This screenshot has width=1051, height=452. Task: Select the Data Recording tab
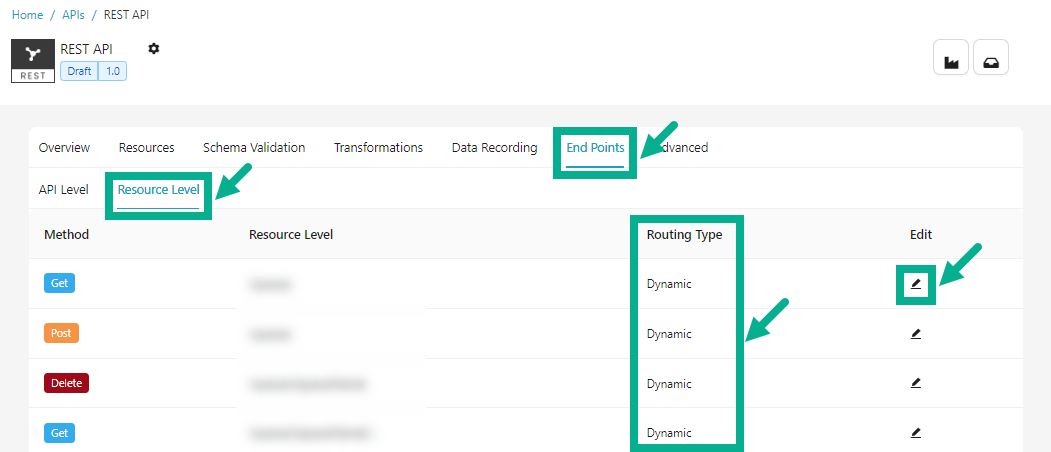[x=494, y=148]
